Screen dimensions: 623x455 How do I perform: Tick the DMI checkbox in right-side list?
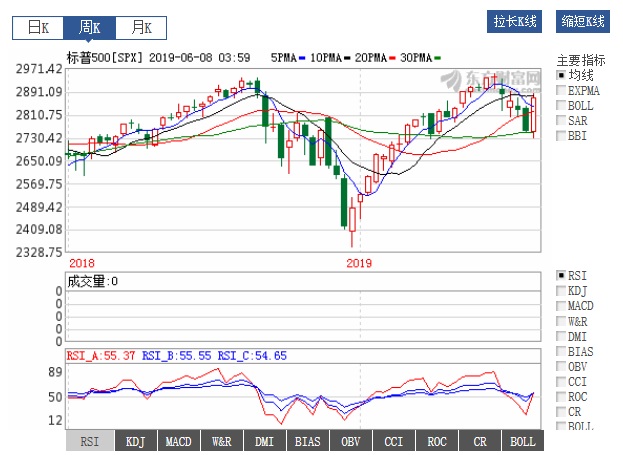[562, 337]
